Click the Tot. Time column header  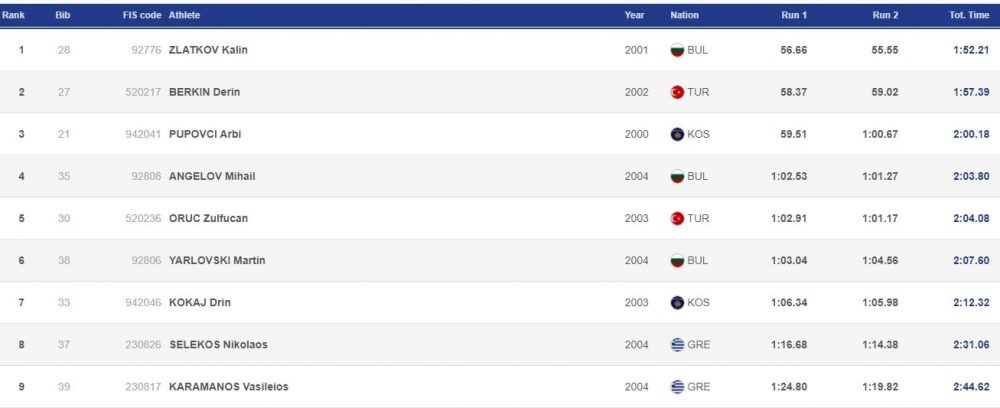(967, 15)
